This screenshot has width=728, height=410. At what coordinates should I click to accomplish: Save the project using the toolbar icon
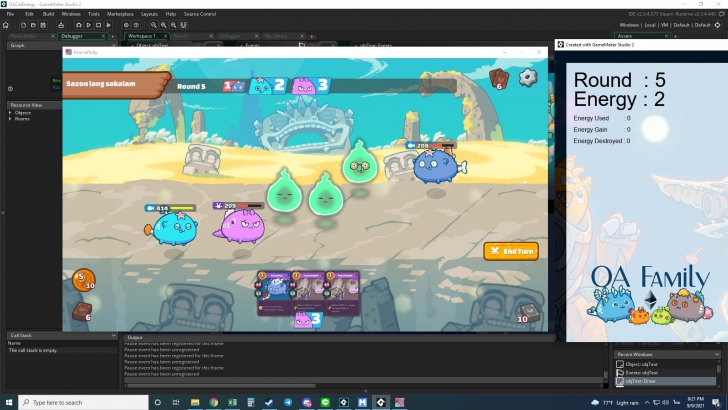click(x=43, y=25)
